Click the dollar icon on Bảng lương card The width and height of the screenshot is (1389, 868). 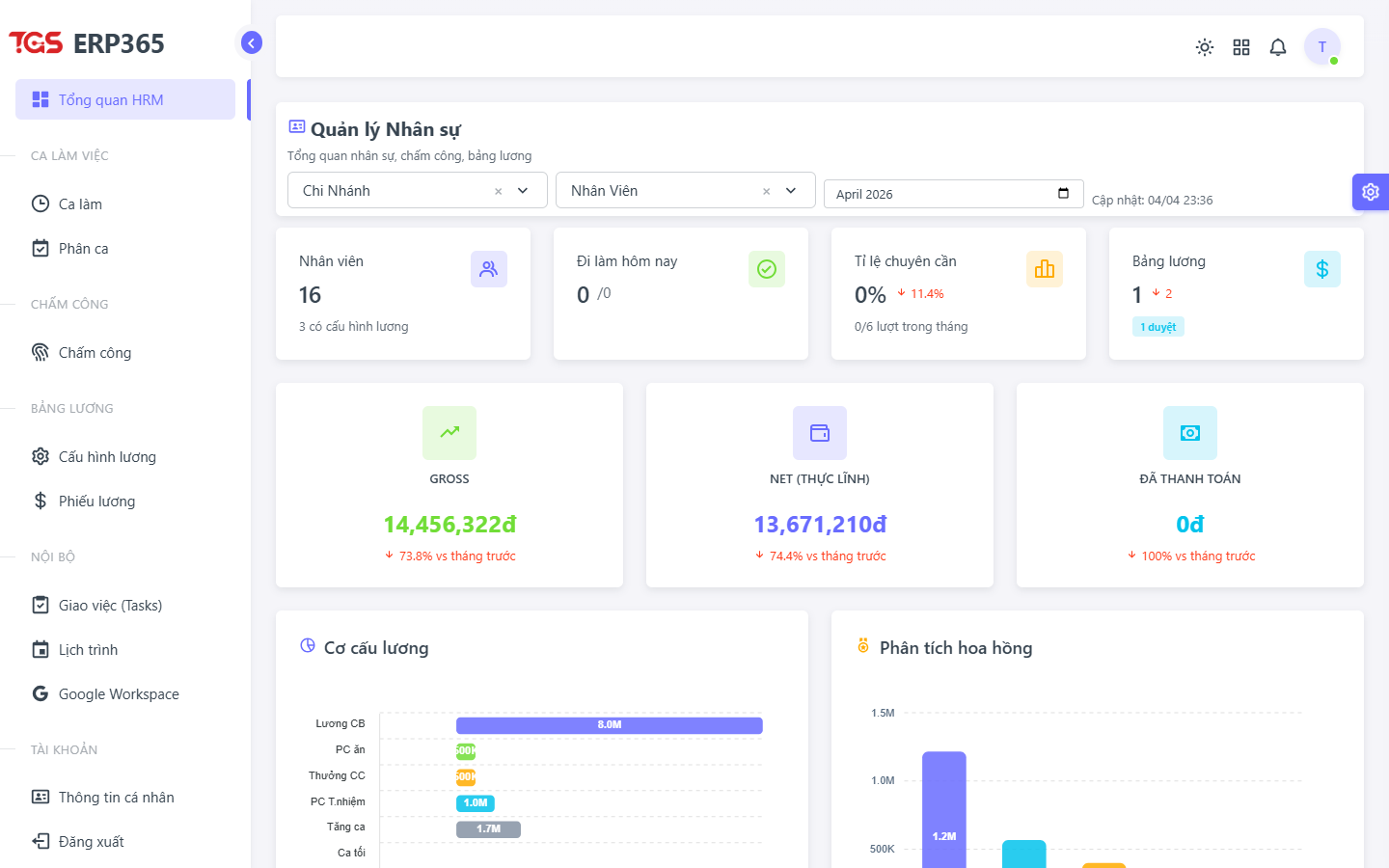(1322, 269)
